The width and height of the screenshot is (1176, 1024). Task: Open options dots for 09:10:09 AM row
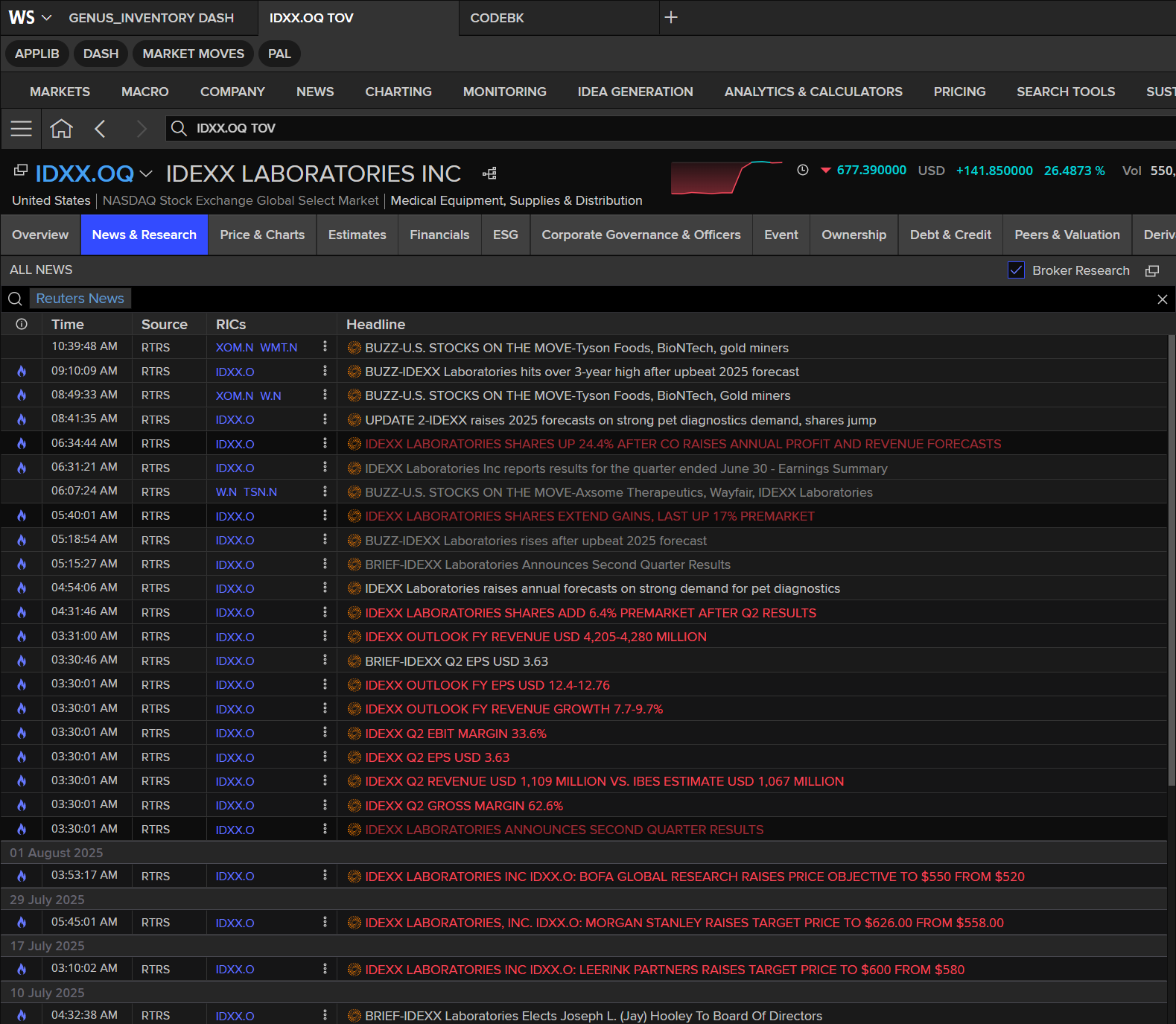325,371
